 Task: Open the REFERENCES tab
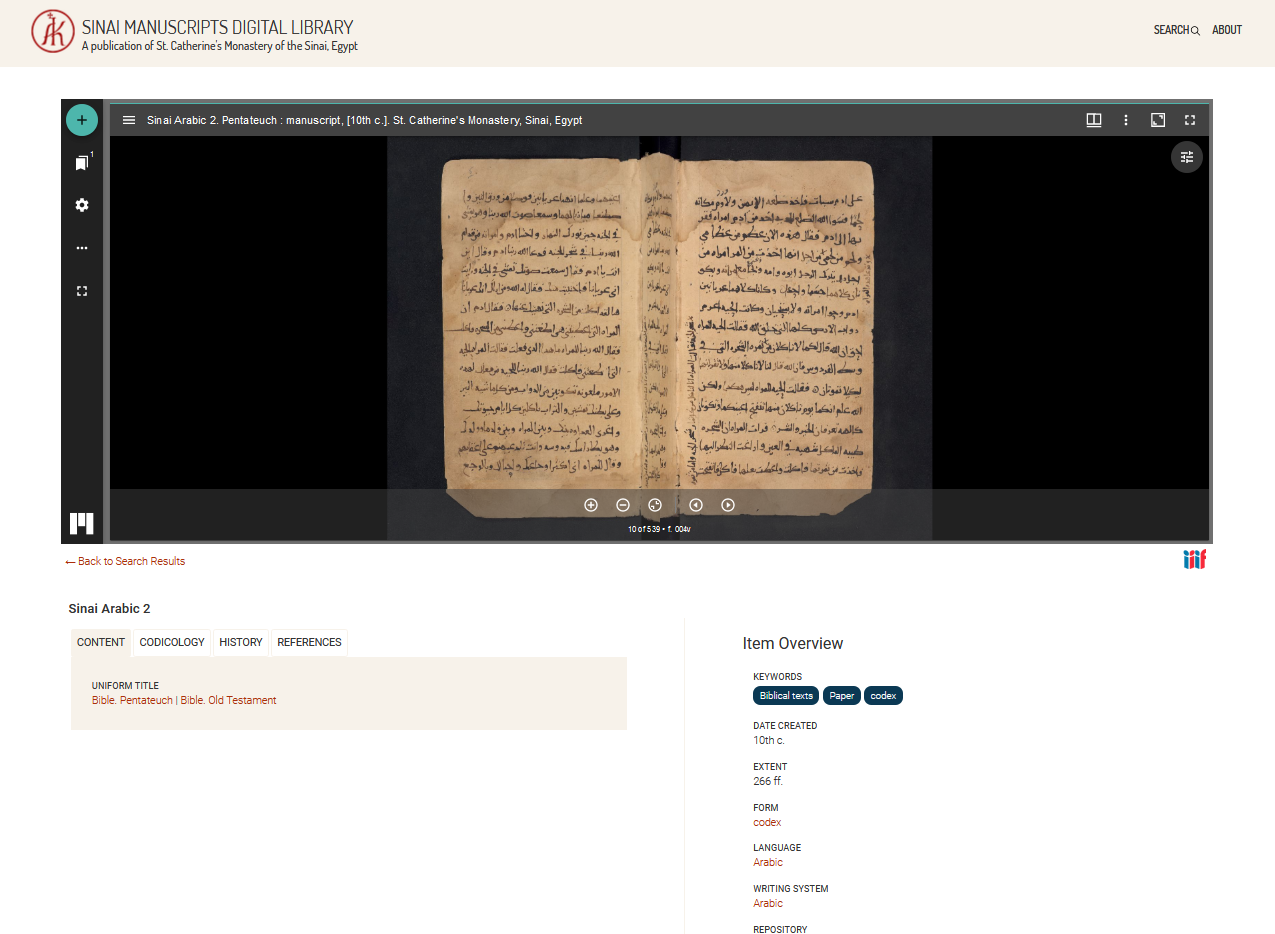(309, 642)
